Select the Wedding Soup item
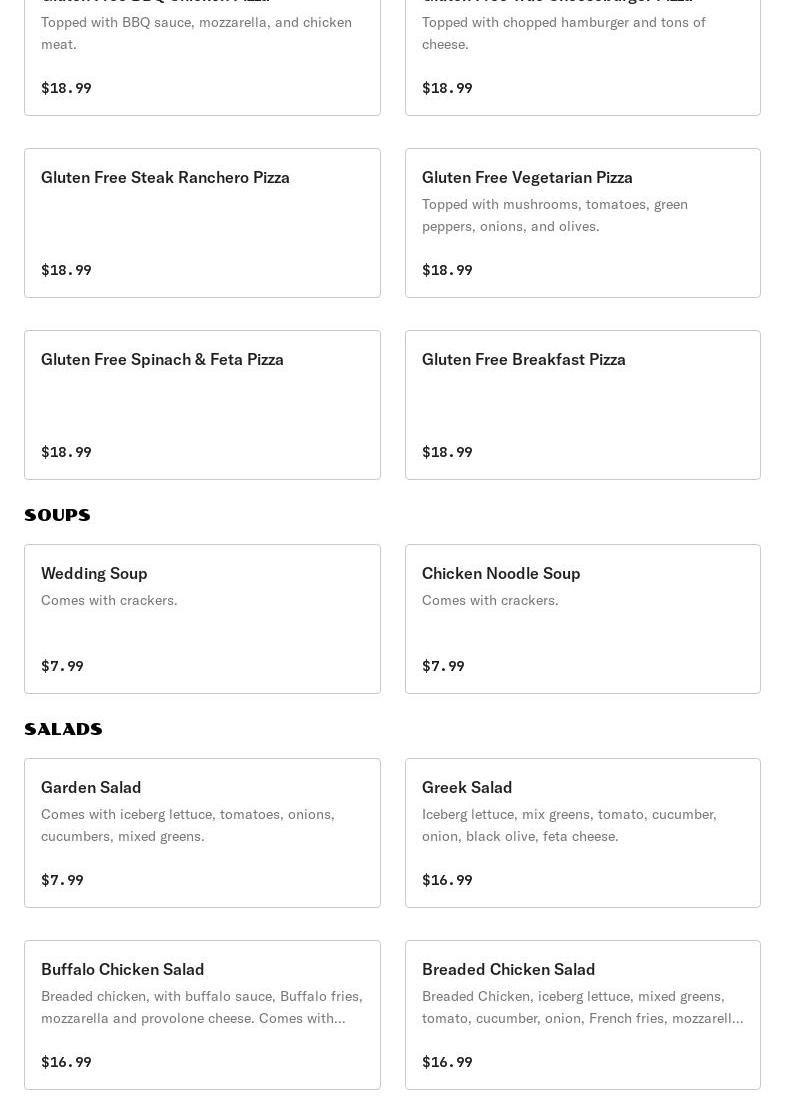 pyautogui.click(x=202, y=619)
